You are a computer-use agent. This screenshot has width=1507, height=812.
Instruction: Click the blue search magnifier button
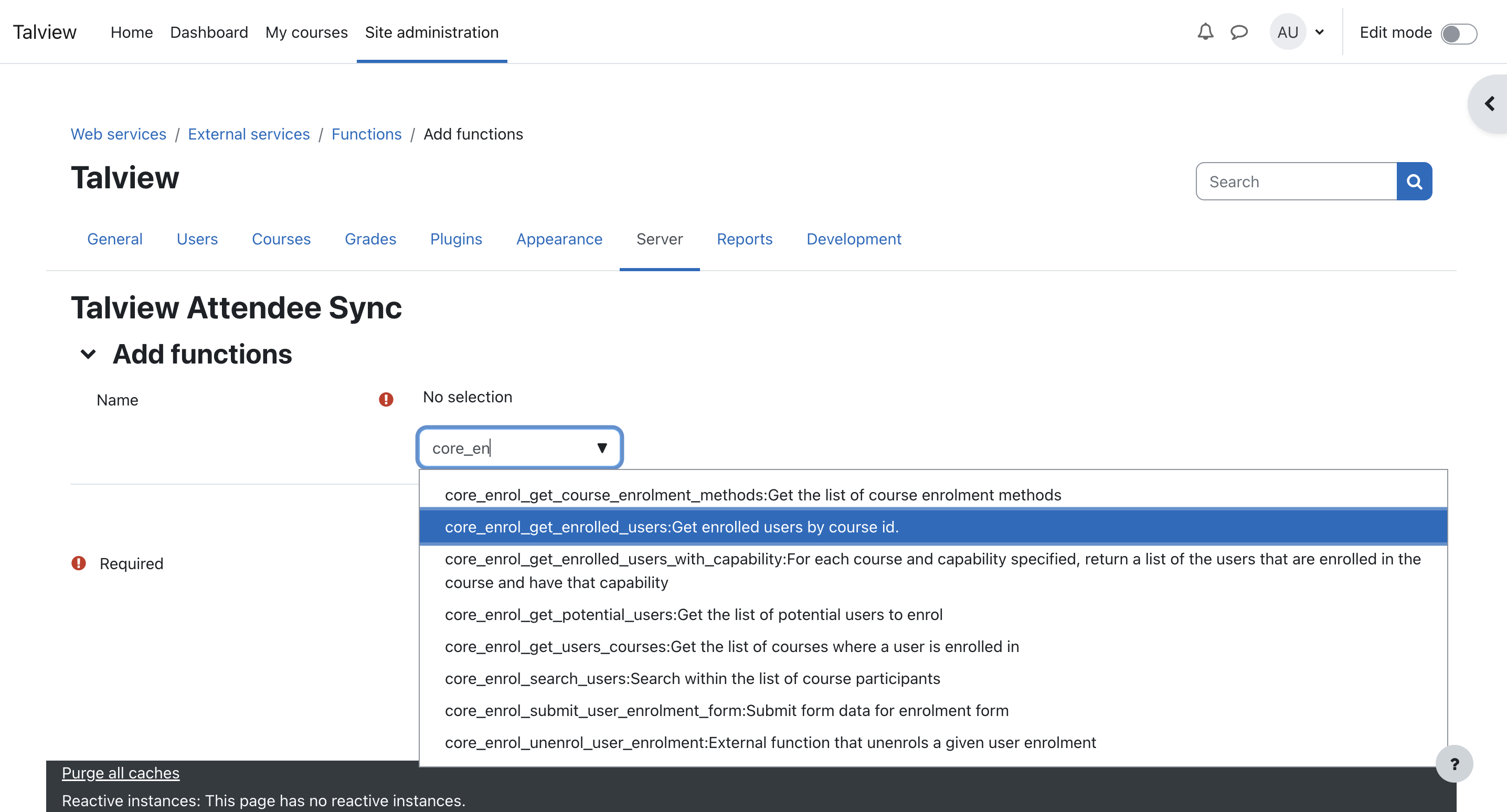click(x=1414, y=181)
